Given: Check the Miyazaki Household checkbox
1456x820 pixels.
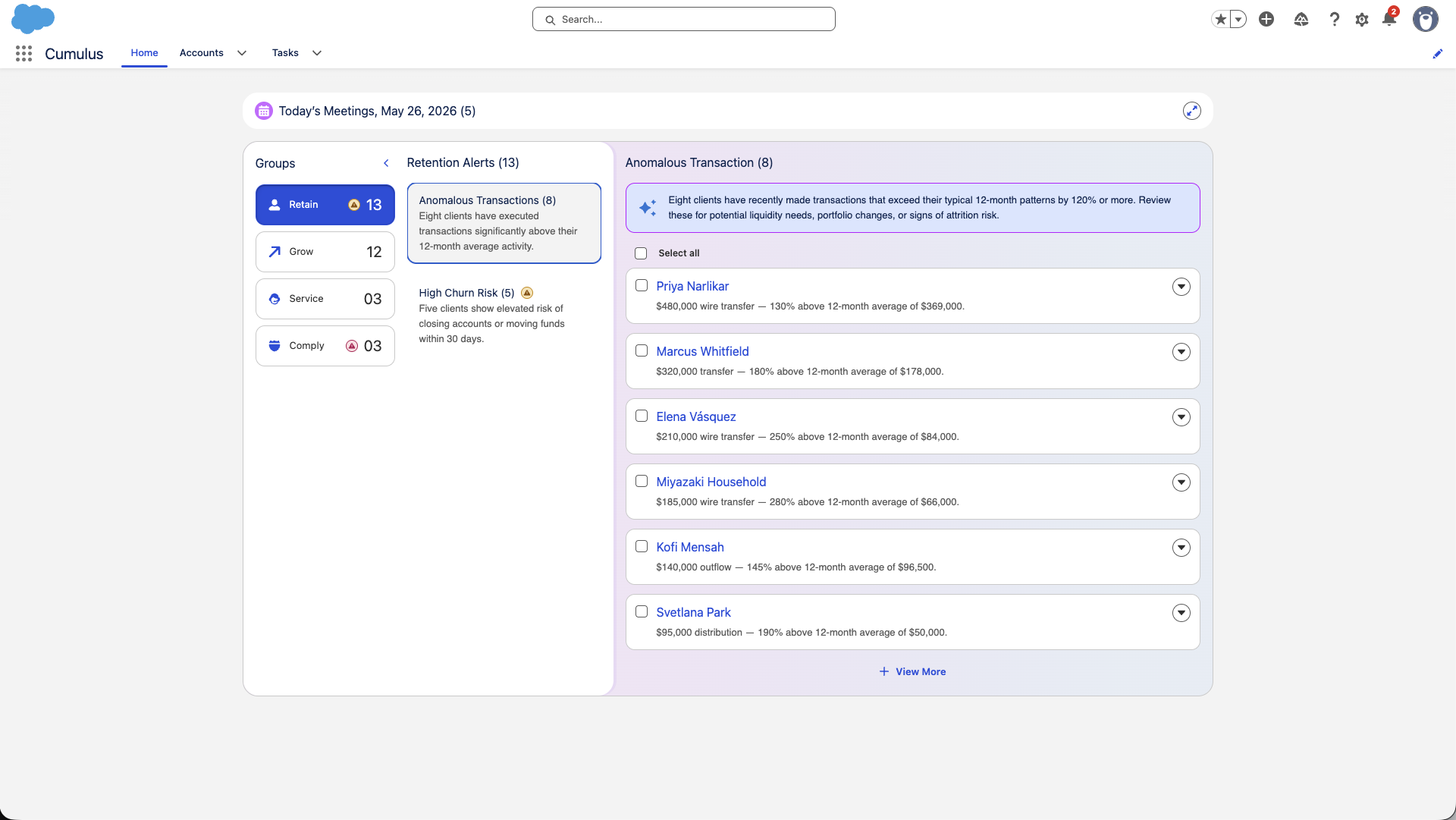Looking at the screenshot, I should click(642, 482).
